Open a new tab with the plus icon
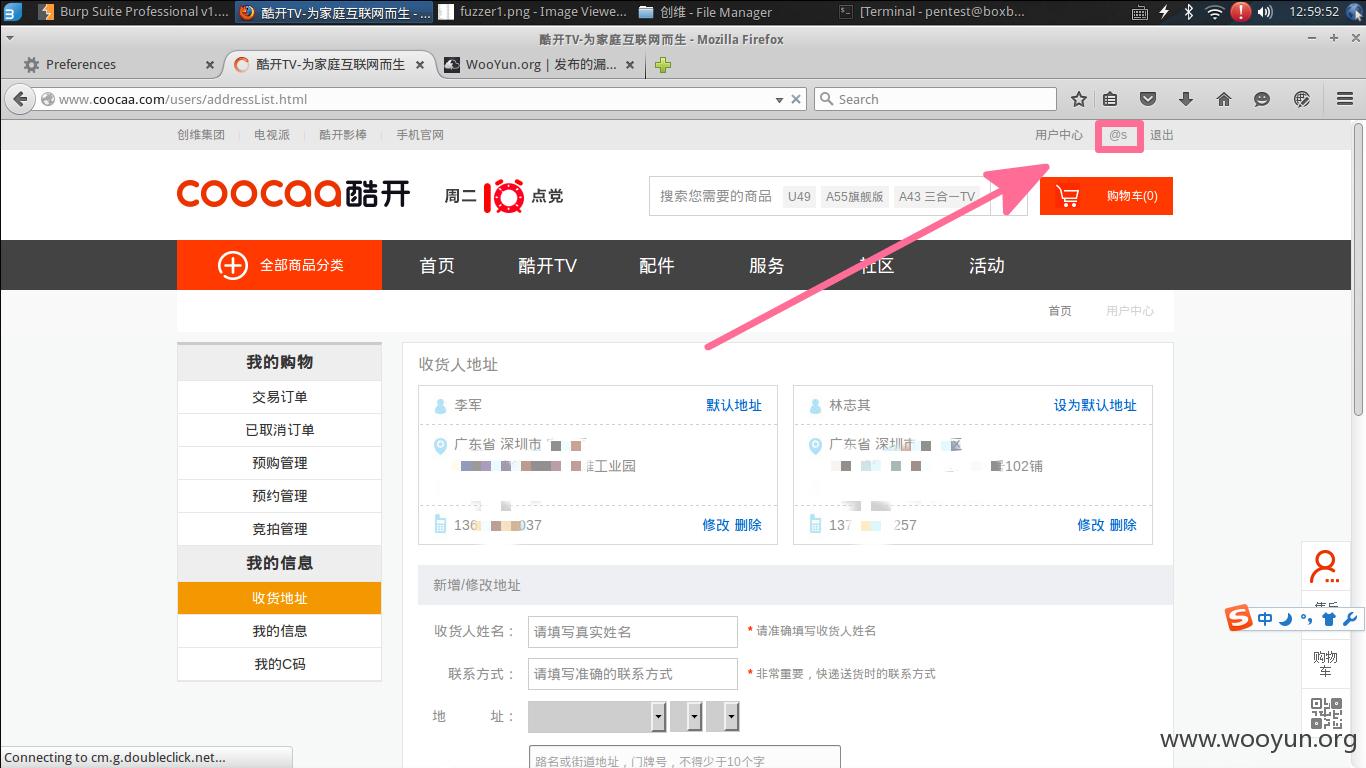1366x768 pixels. click(x=663, y=65)
